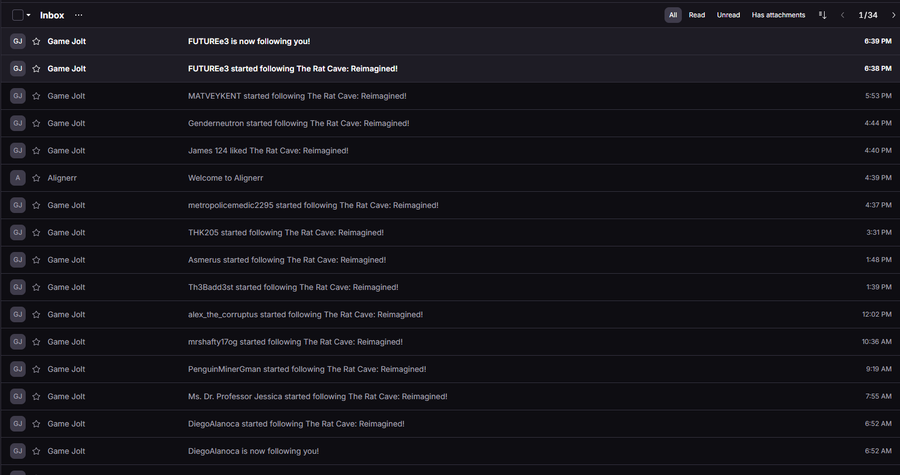Image resolution: width=900 pixels, height=475 pixels.
Task: Go to the previous page of emails
Action: (842, 15)
